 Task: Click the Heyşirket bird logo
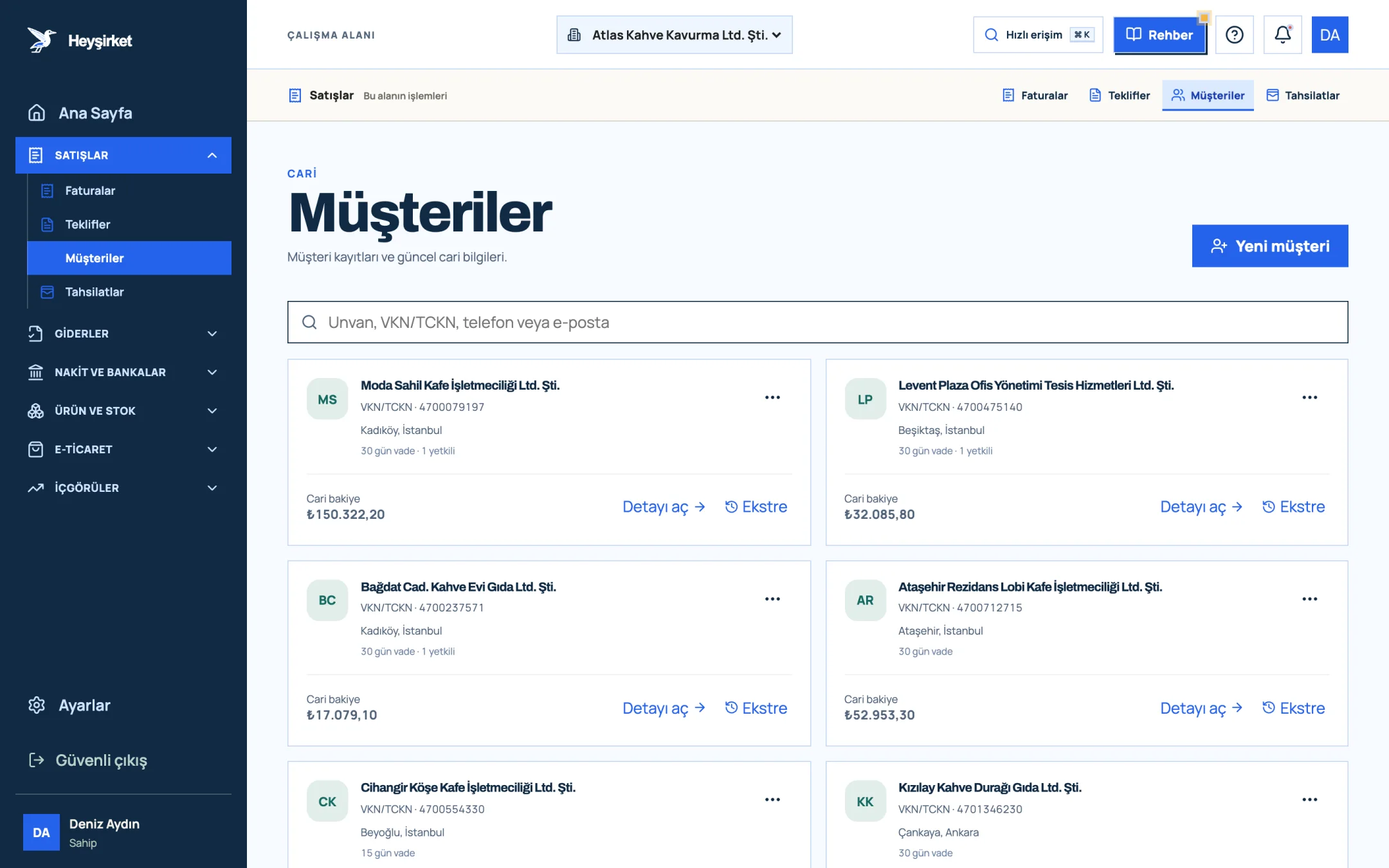pos(41,40)
